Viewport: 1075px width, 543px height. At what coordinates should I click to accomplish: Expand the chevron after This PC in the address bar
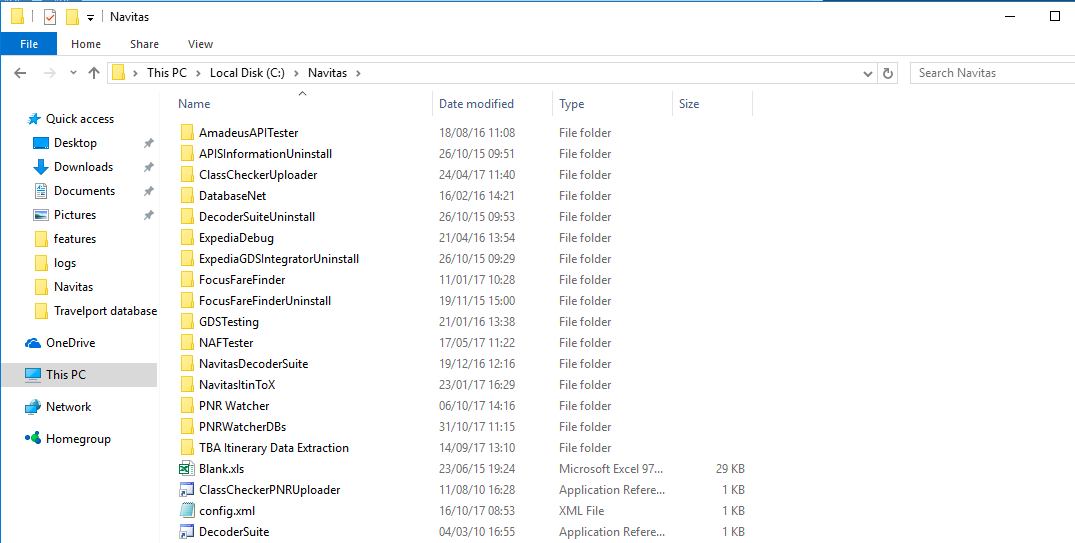click(199, 73)
